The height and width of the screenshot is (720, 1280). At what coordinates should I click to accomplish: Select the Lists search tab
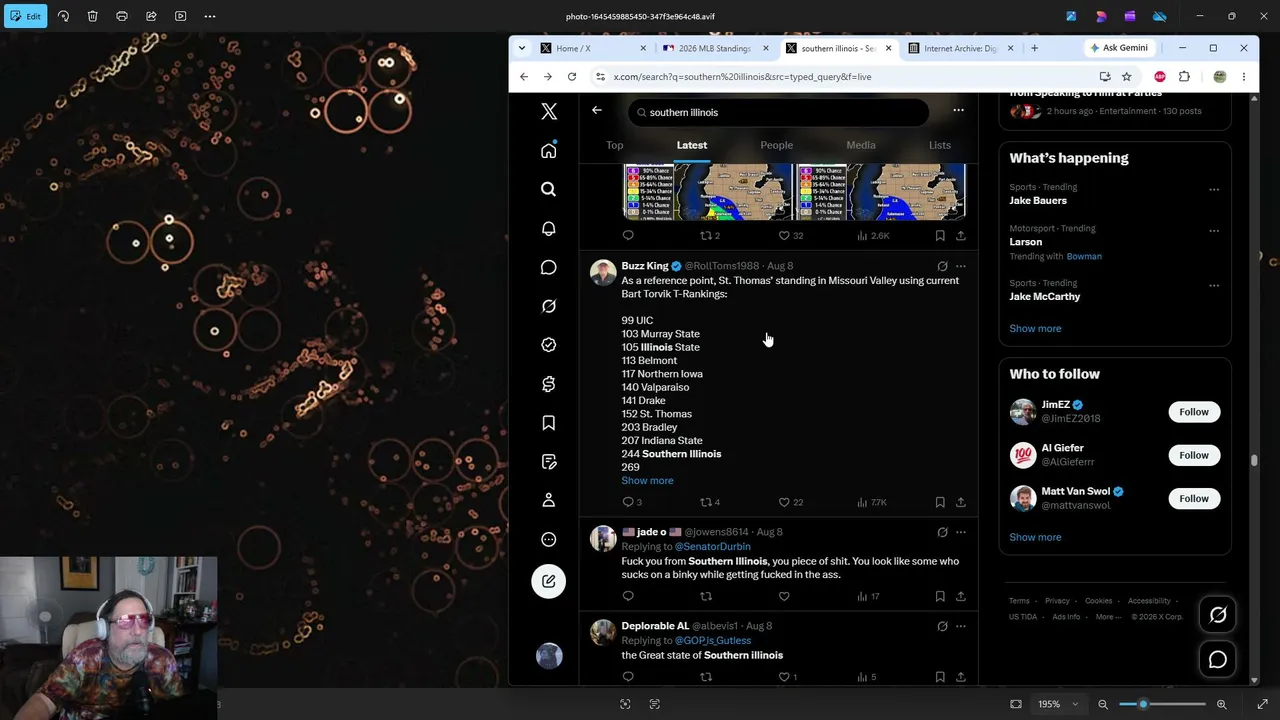[940, 145]
